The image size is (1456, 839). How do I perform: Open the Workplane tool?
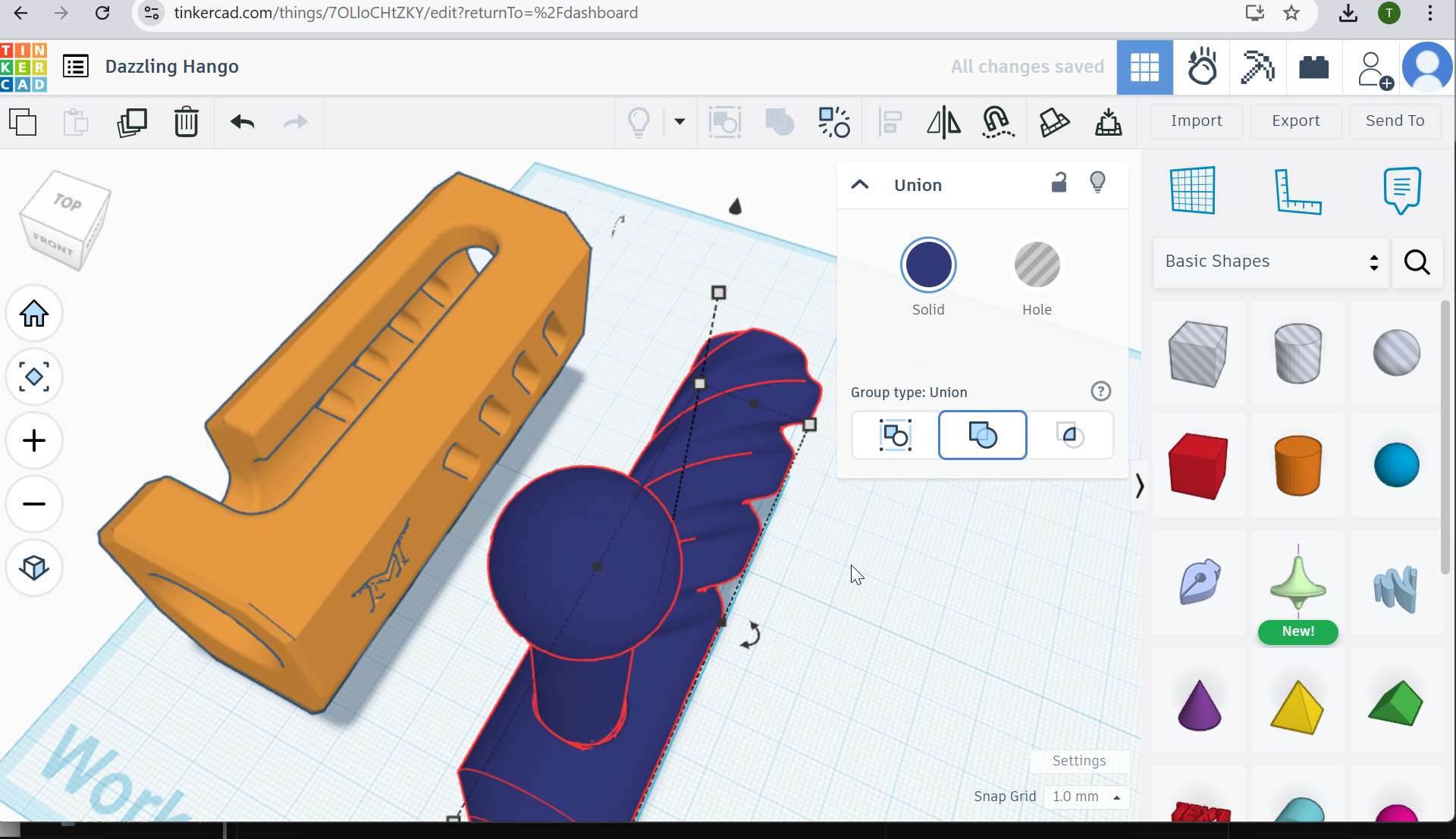(1193, 191)
